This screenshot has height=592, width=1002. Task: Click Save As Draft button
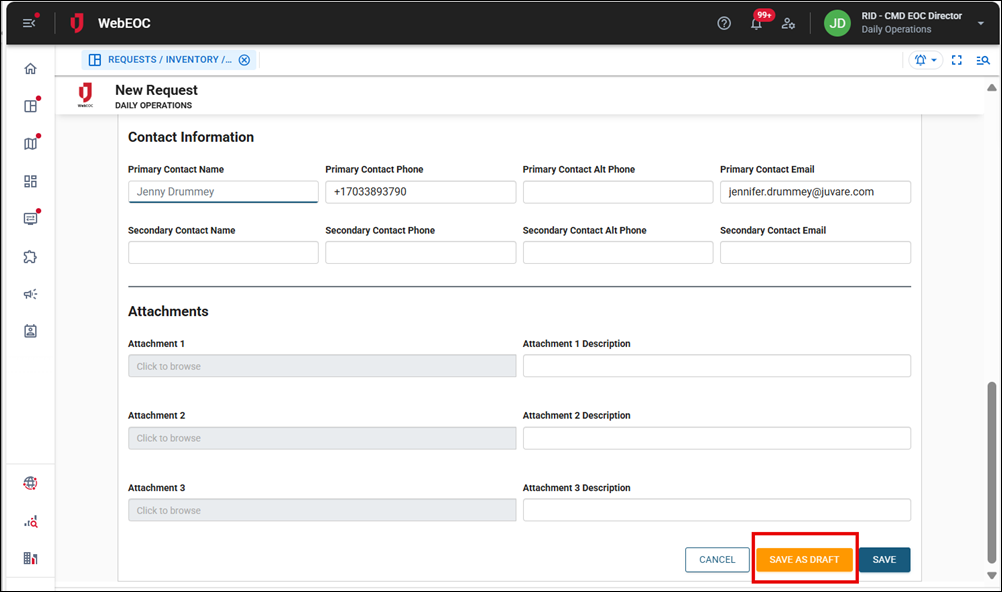click(x=804, y=560)
